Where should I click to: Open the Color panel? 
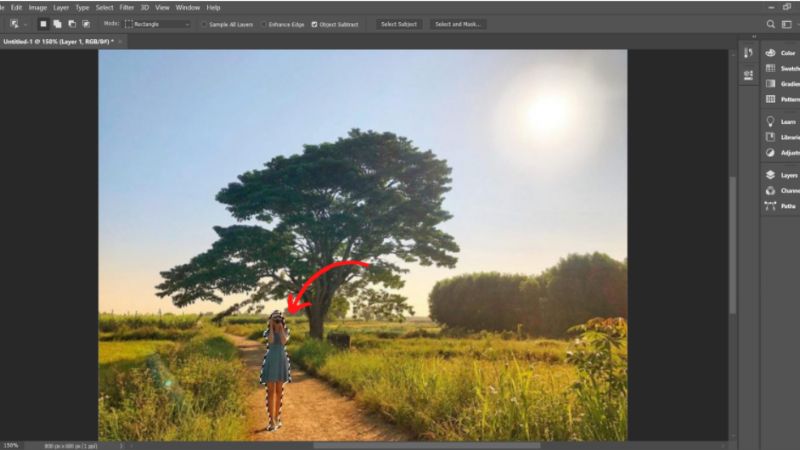click(x=782, y=53)
